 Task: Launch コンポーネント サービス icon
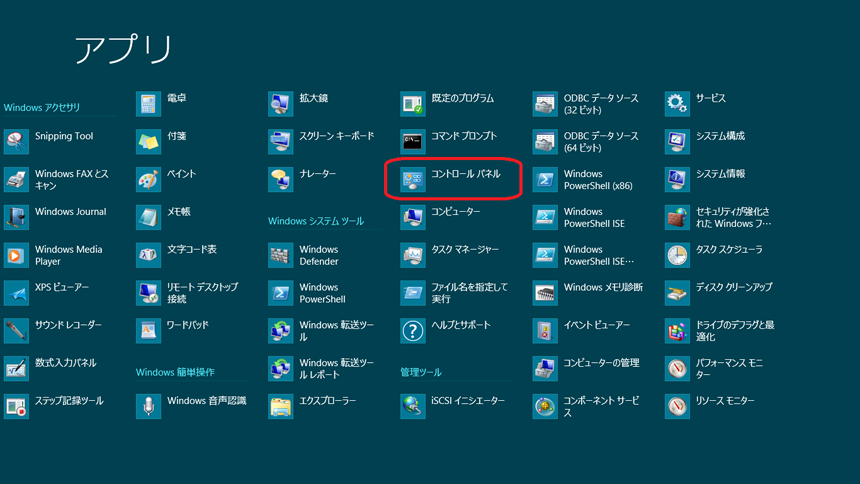(545, 407)
